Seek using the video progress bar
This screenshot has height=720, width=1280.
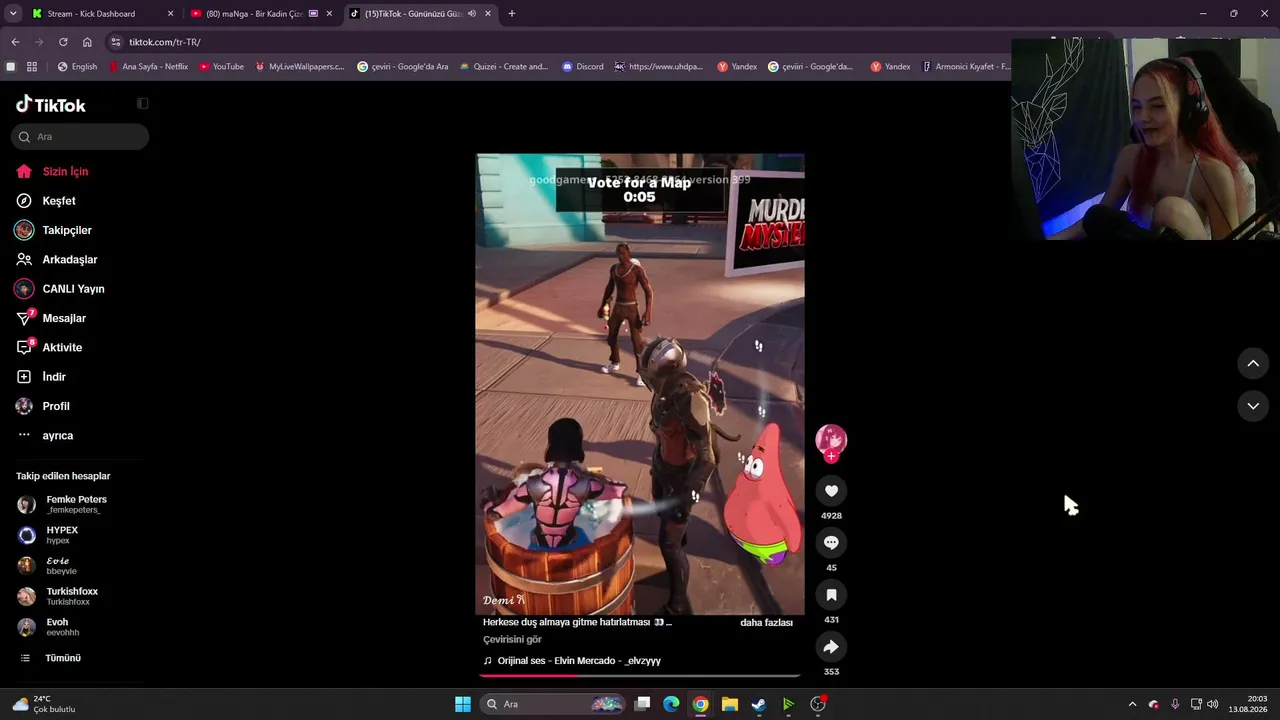(640, 676)
